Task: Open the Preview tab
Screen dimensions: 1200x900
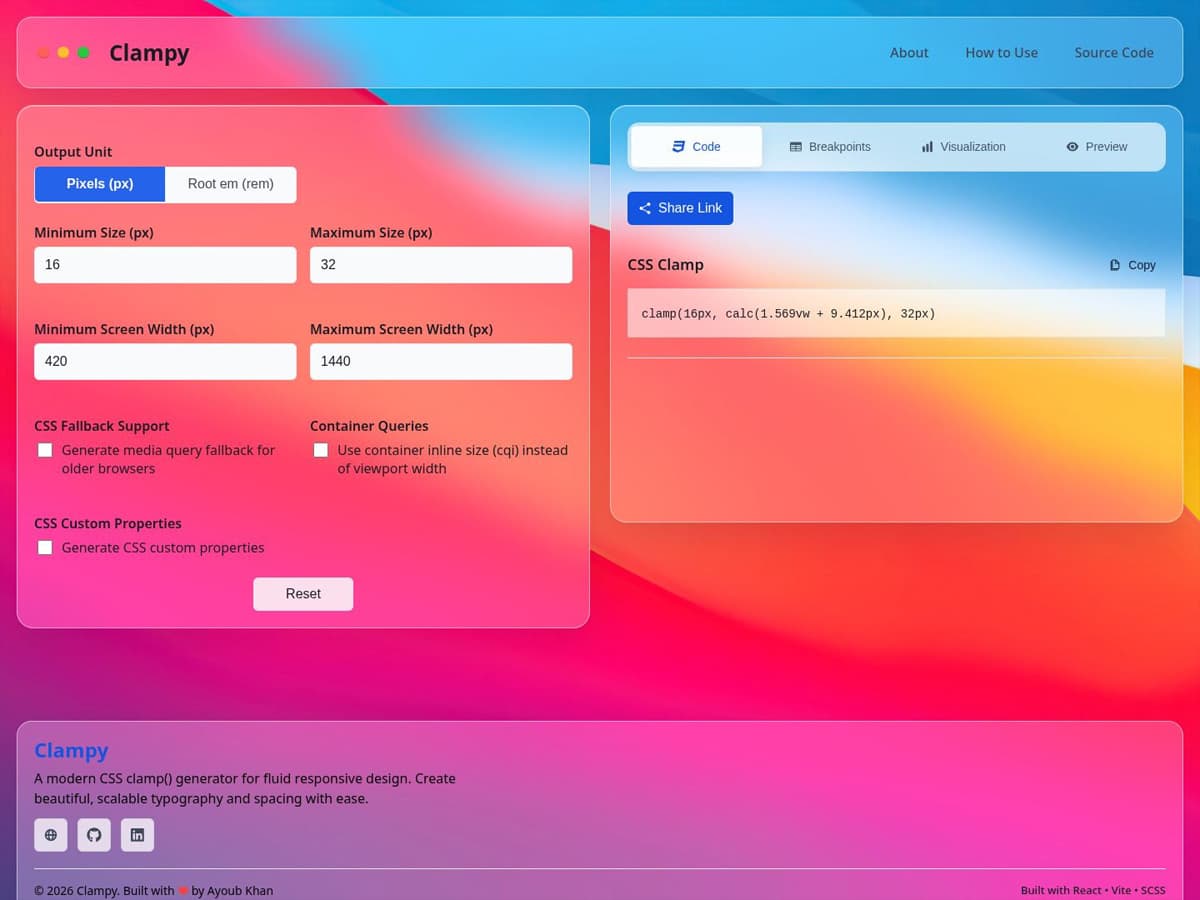Action: tap(1097, 146)
